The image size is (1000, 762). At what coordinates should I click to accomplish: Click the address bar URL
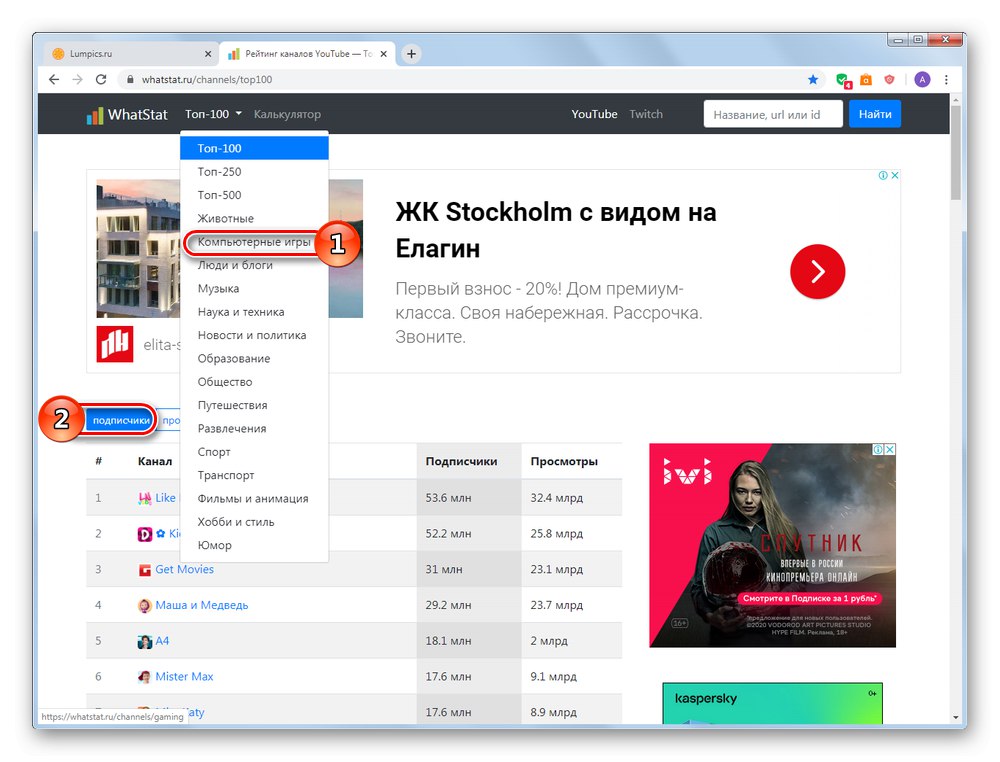pyautogui.click(x=207, y=80)
